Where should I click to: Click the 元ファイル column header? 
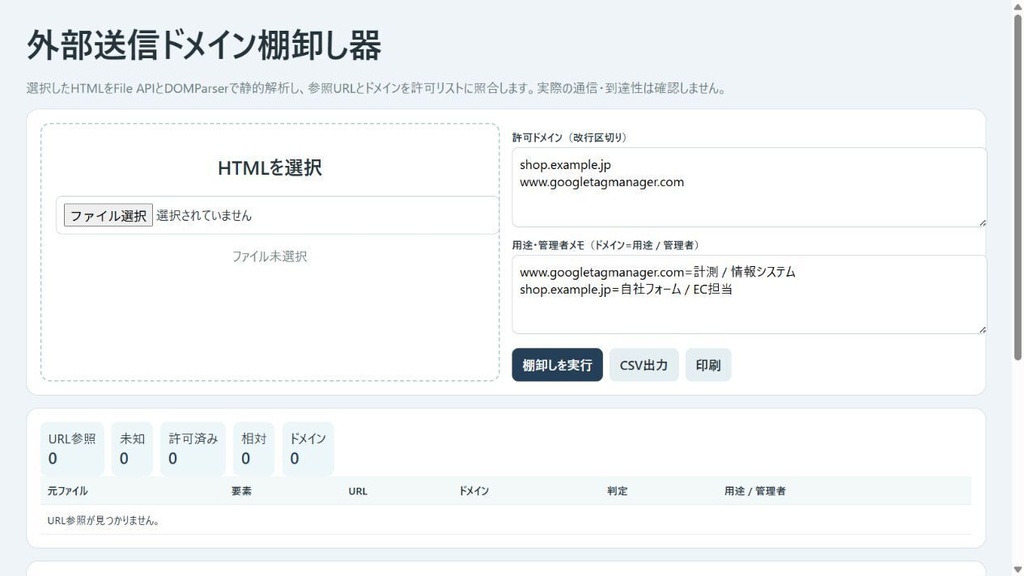(x=67, y=491)
